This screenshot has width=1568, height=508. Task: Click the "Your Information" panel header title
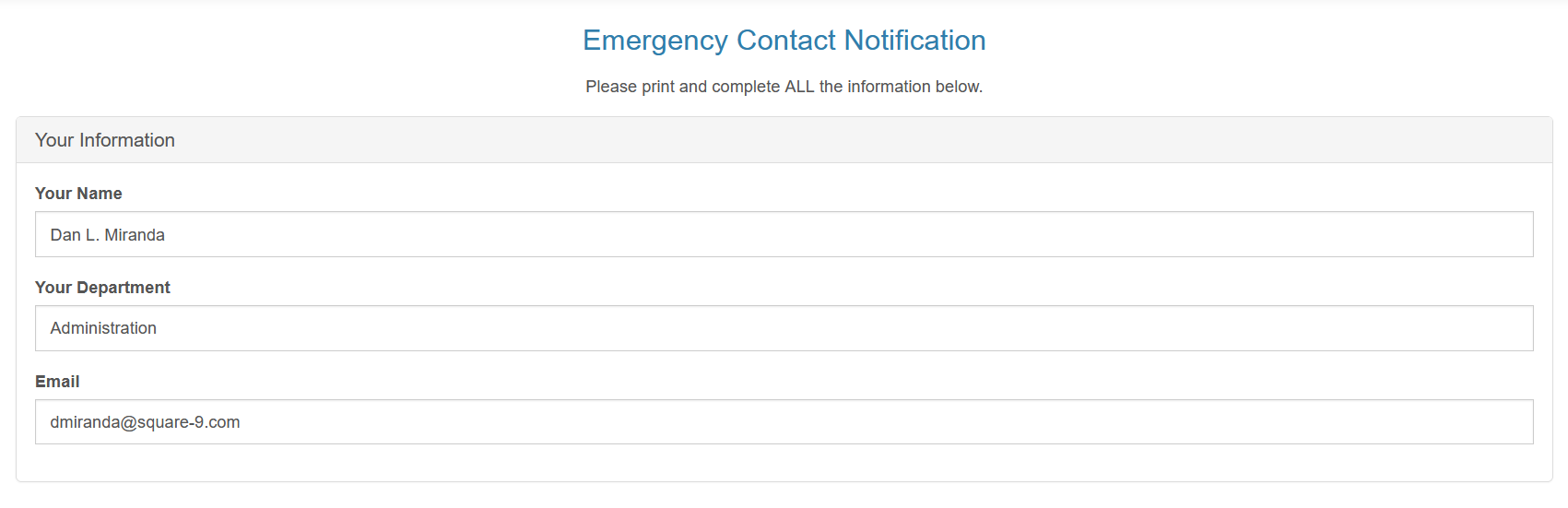point(105,140)
